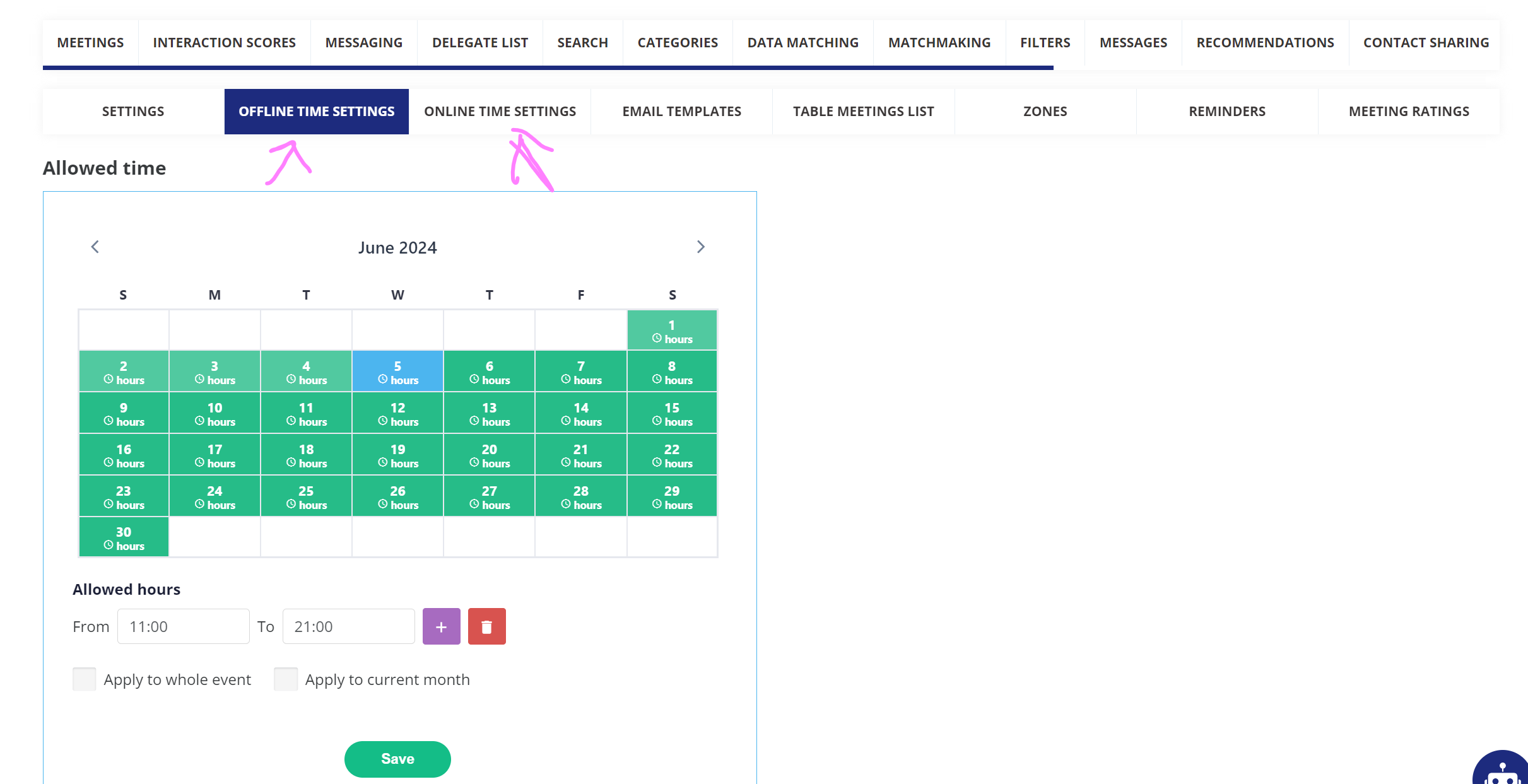Click the green Save button
Screen dimensions: 1528x784
397,759
